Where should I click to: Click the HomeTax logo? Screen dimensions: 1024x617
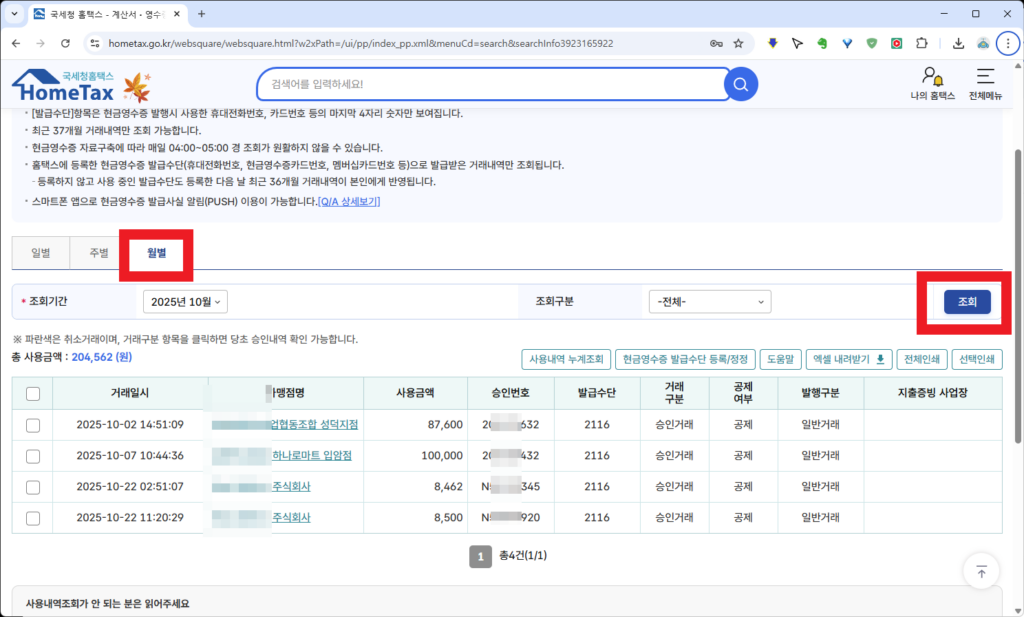click(x=64, y=87)
